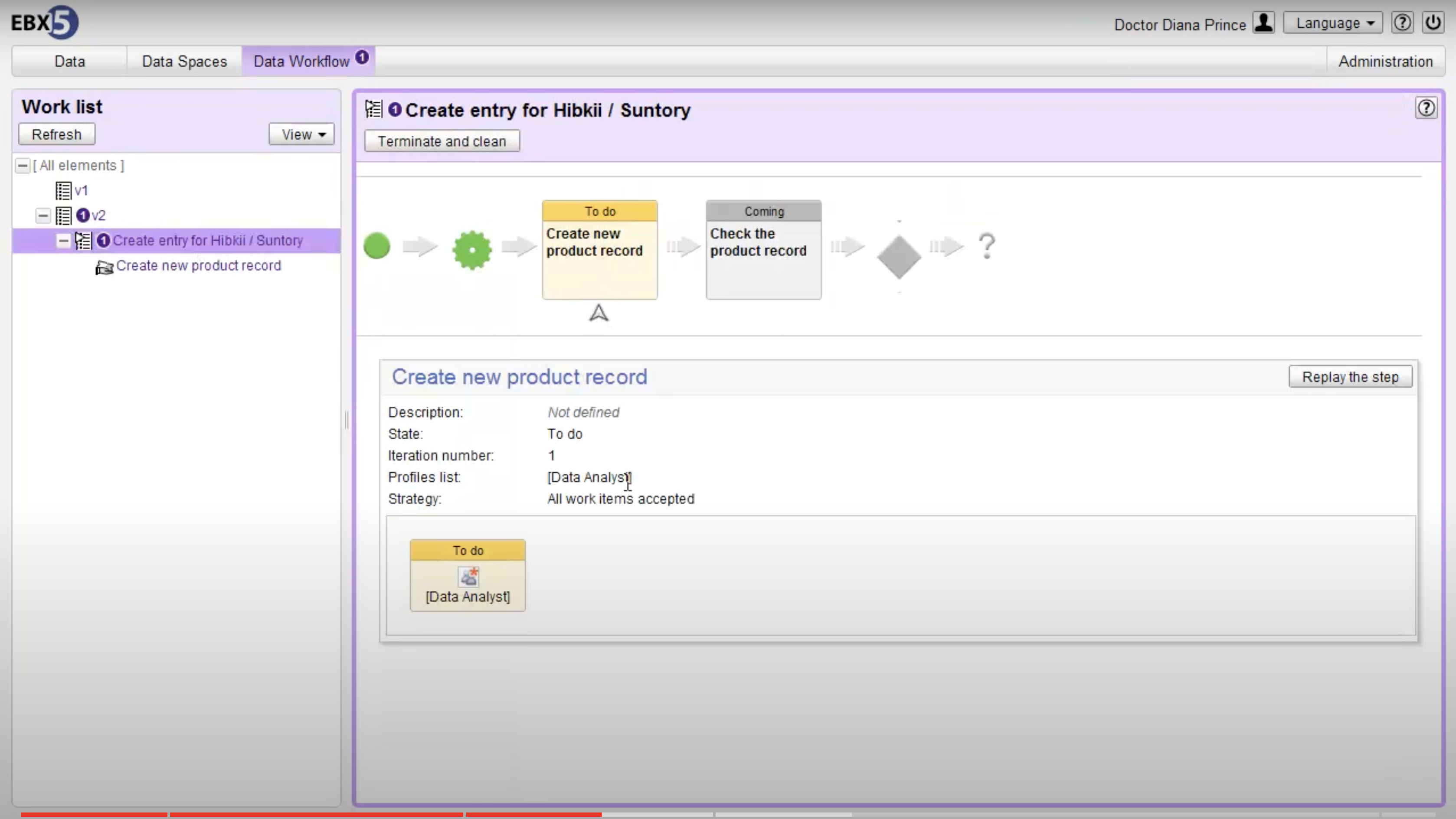Select the To do Create new product record step
1456x819 pixels.
pos(600,250)
